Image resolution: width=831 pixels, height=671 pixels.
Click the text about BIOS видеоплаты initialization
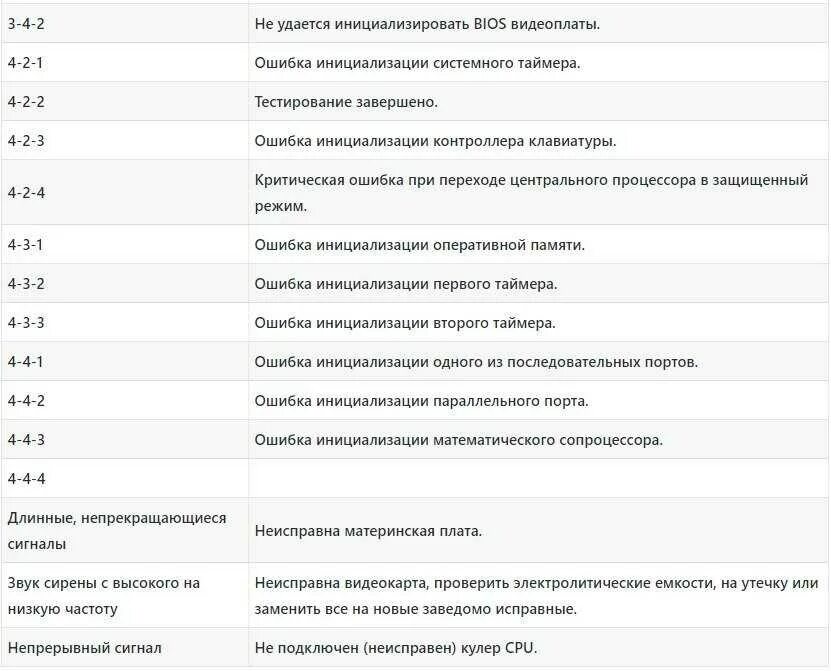tap(427, 24)
